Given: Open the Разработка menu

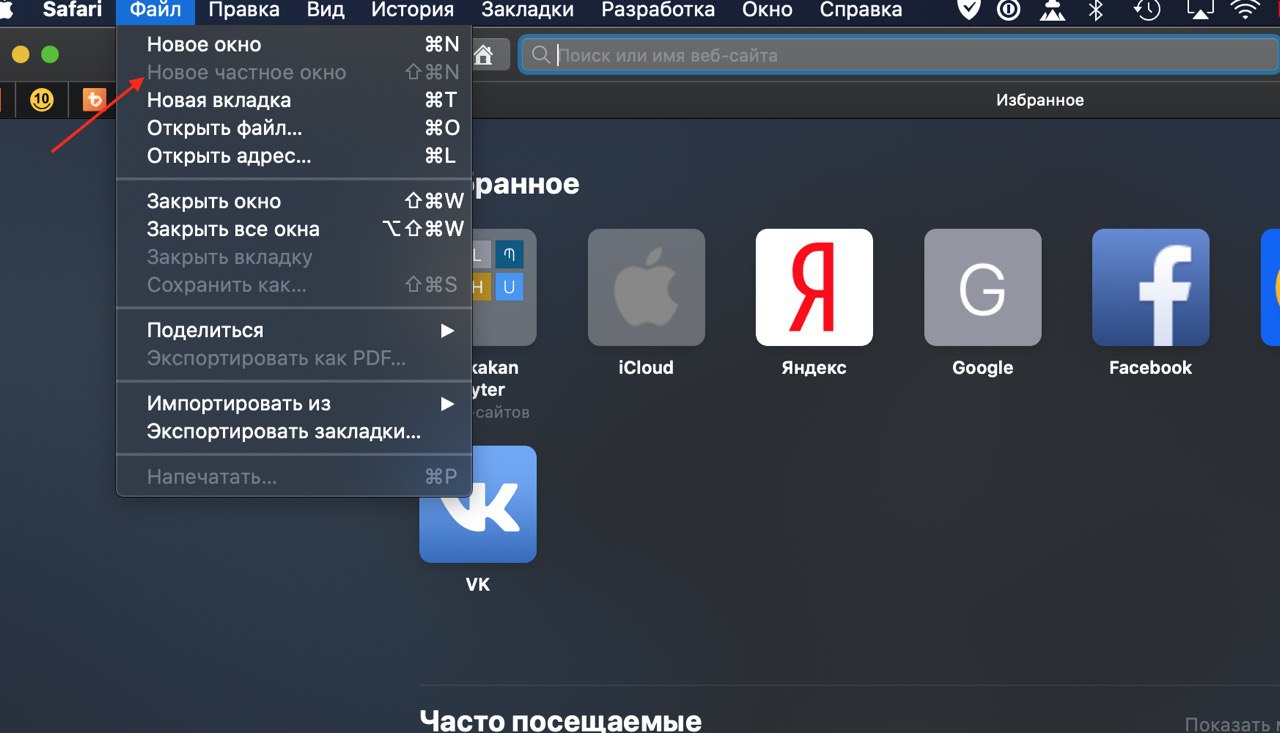Looking at the screenshot, I should point(658,11).
